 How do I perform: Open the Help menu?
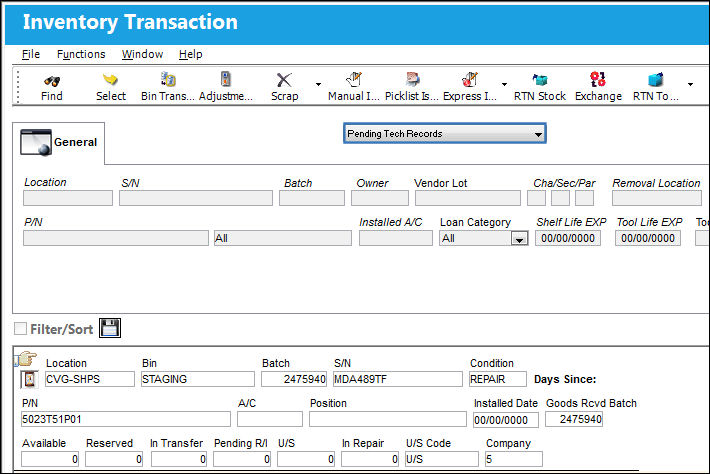click(191, 54)
